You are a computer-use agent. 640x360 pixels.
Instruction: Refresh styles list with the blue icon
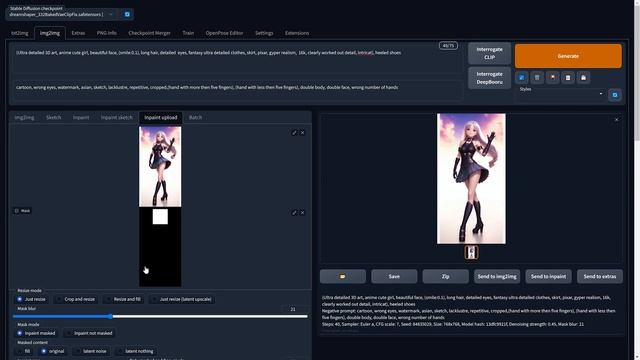pyautogui.click(x=615, y=95)
